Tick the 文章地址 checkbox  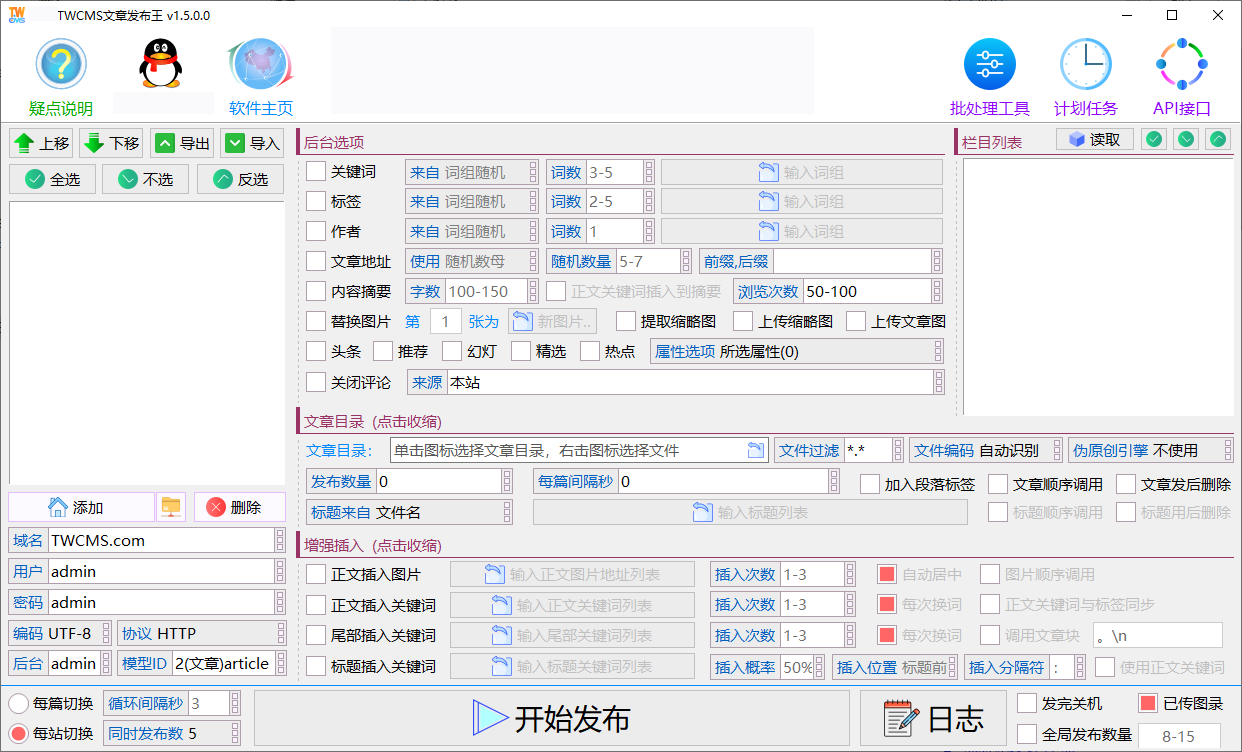tap(316, 262)
